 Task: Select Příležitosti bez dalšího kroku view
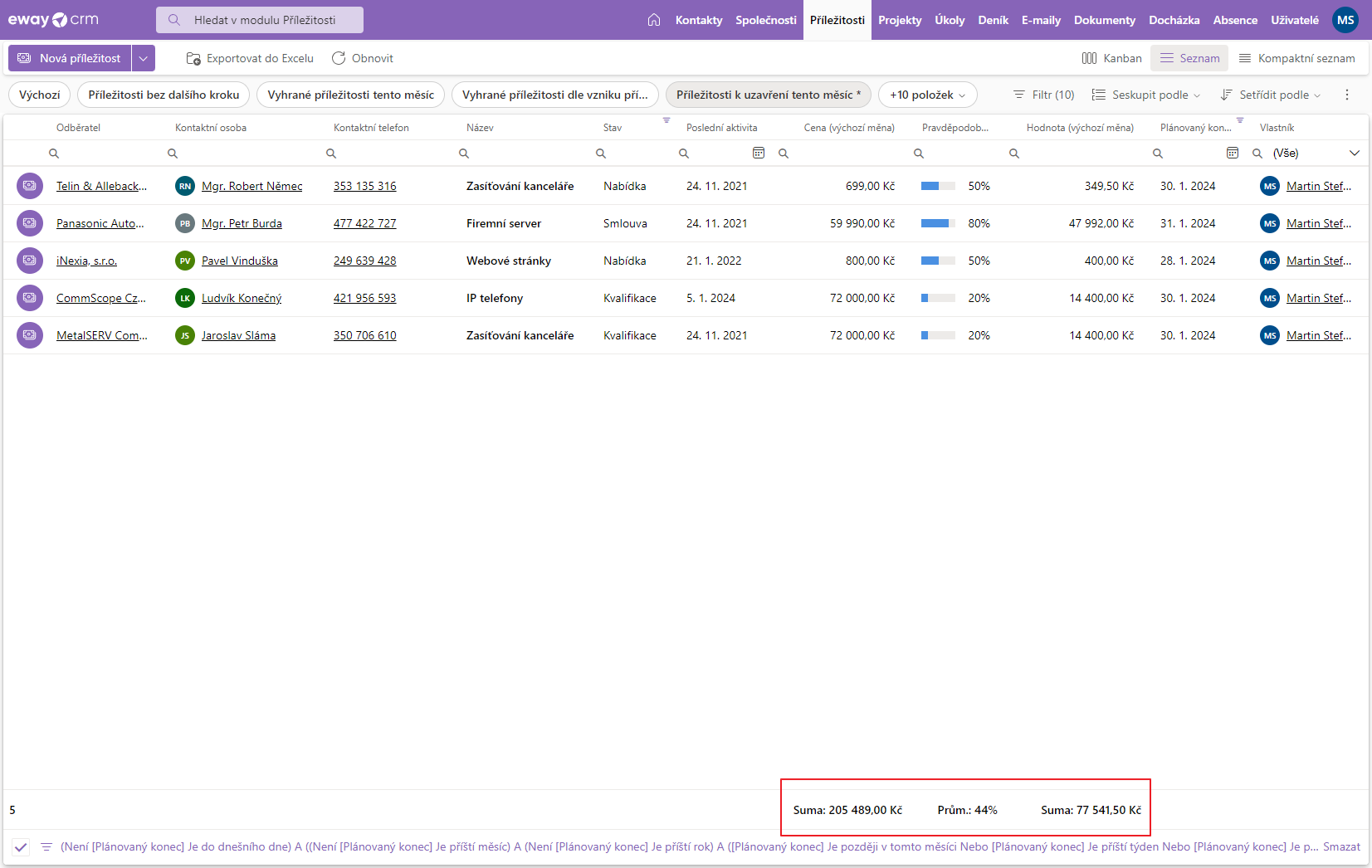164,95
